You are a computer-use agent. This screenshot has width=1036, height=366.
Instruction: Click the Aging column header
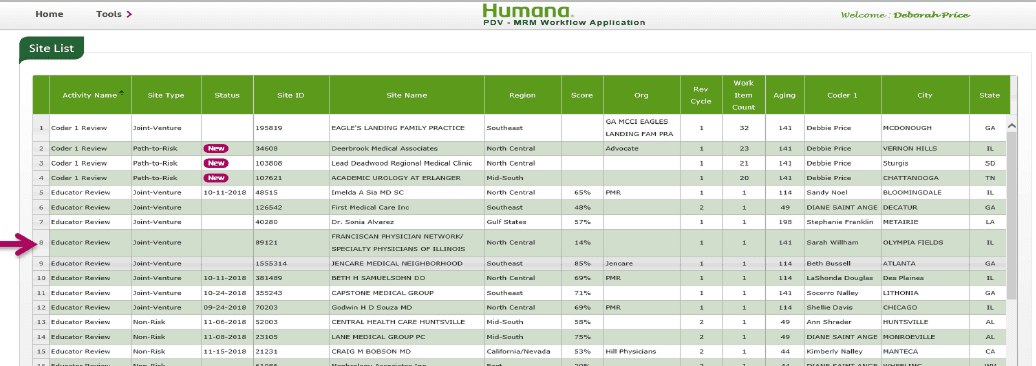[785, 95]
